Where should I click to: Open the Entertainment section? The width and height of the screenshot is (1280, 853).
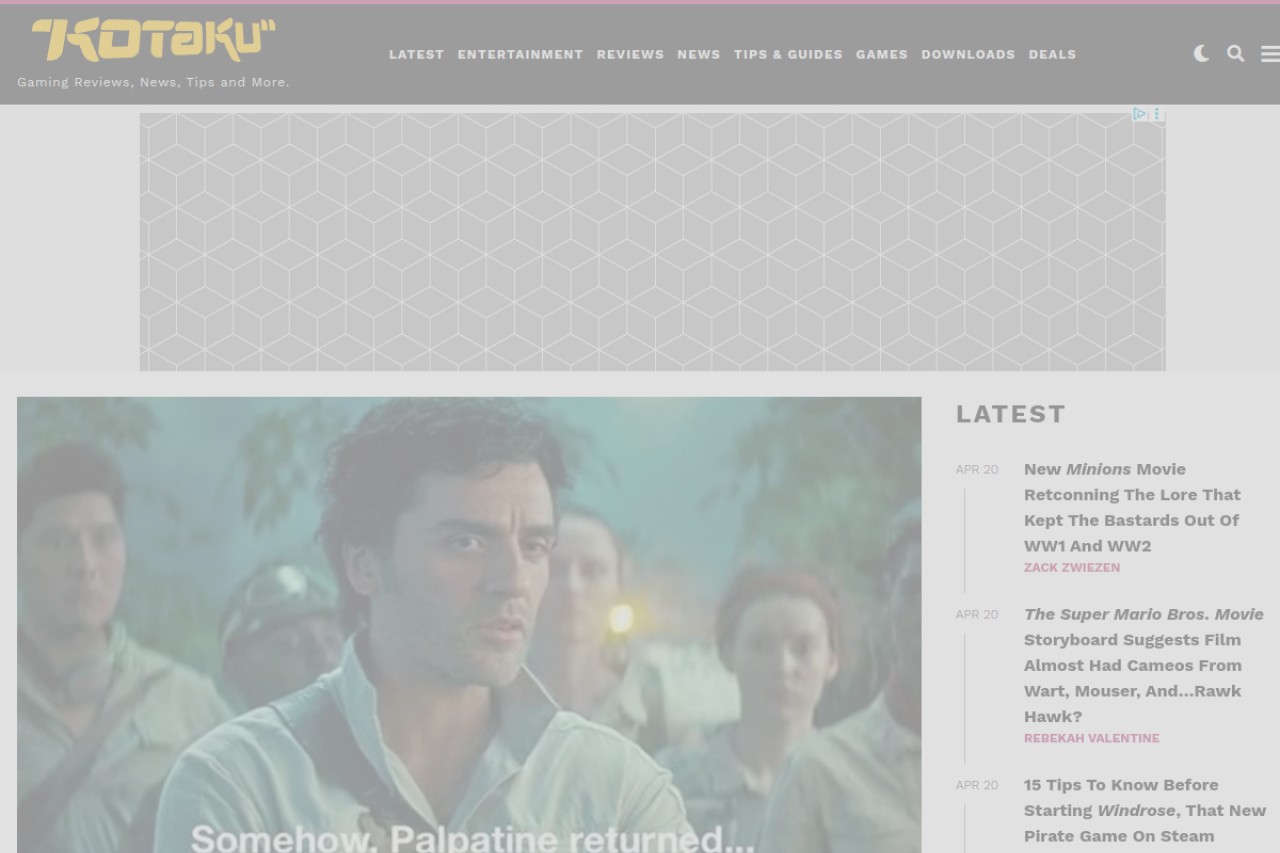pos(520,54)
